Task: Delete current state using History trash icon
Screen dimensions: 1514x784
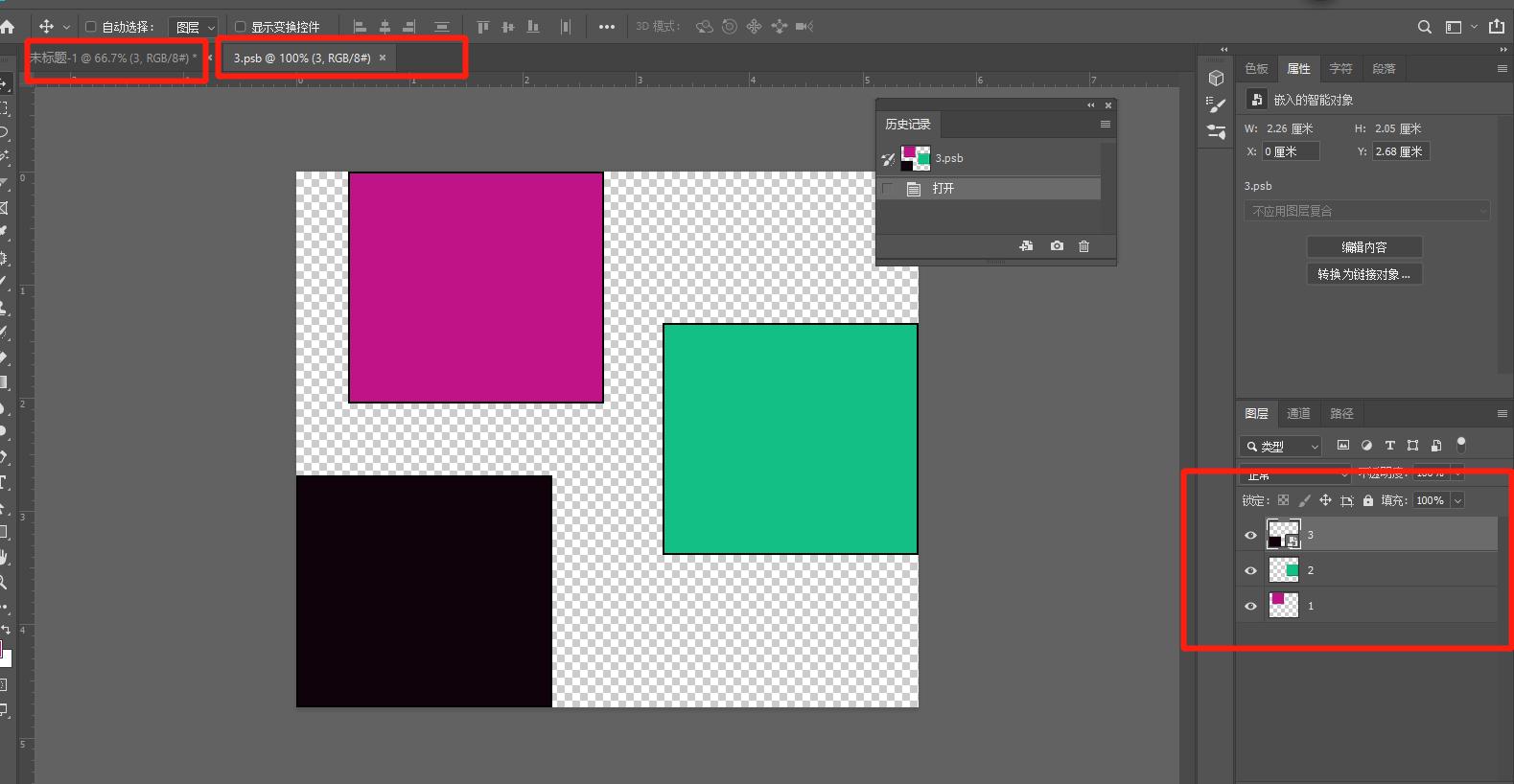Action: 1083,246
